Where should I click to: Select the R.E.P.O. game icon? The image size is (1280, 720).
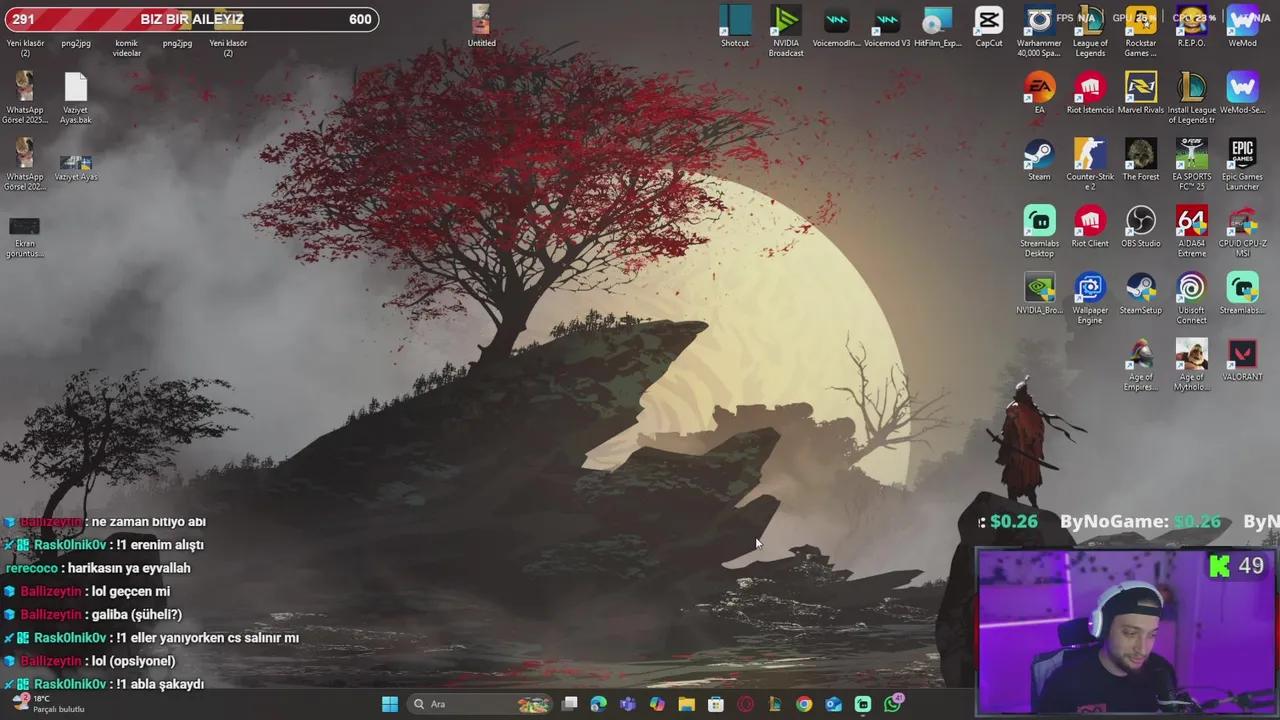[1192, 27]
